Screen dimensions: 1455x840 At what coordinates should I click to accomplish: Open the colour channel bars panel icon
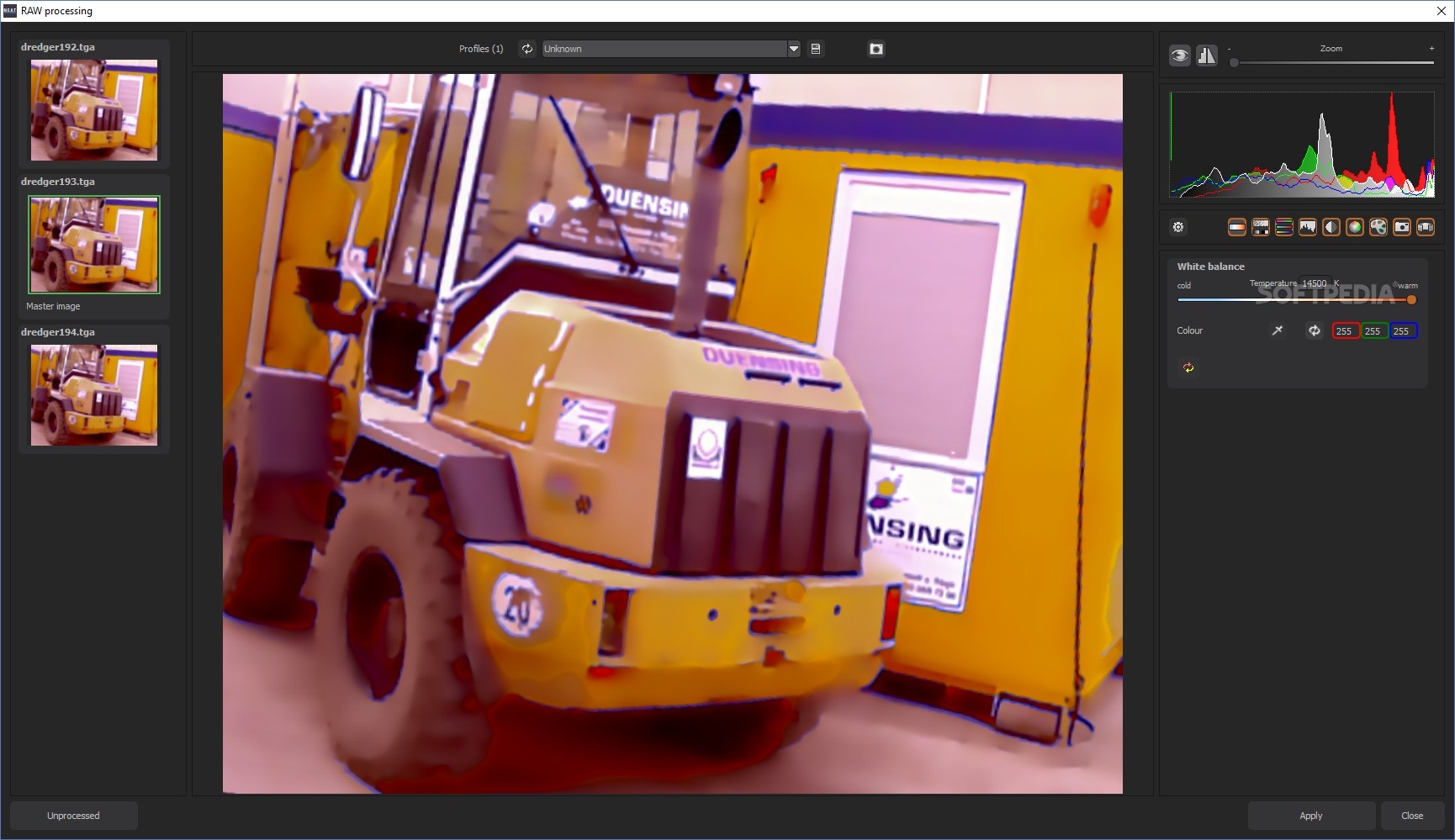pyautogui.click(x=1284, y=227)
